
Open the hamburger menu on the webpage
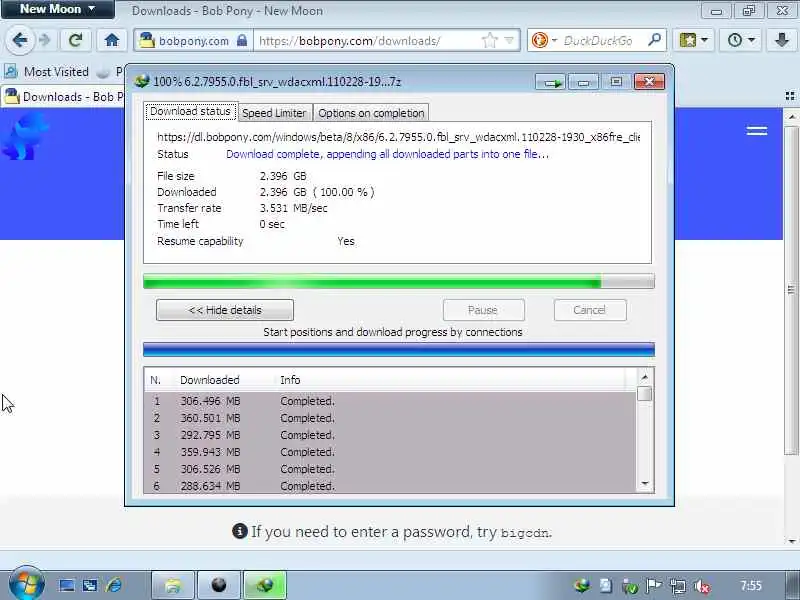pos(757,131)
